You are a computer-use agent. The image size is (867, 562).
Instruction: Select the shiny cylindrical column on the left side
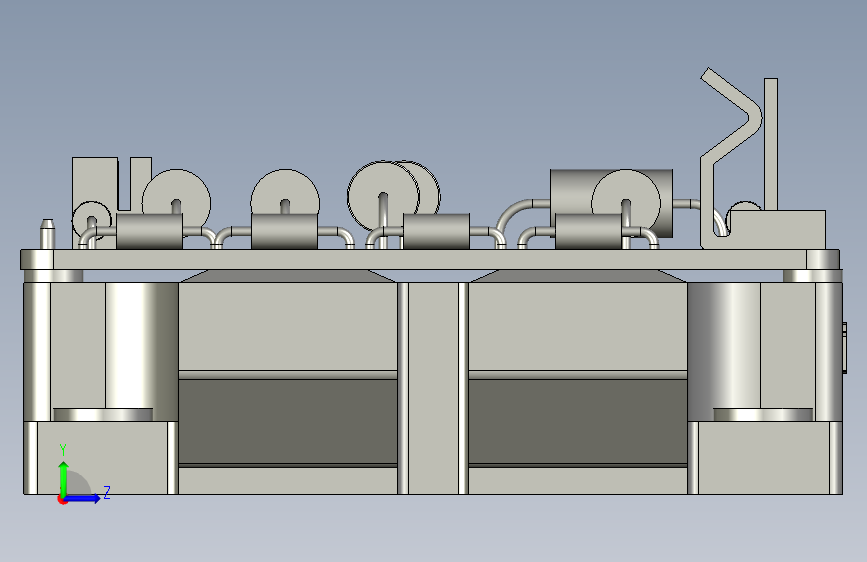pos(141,346)
